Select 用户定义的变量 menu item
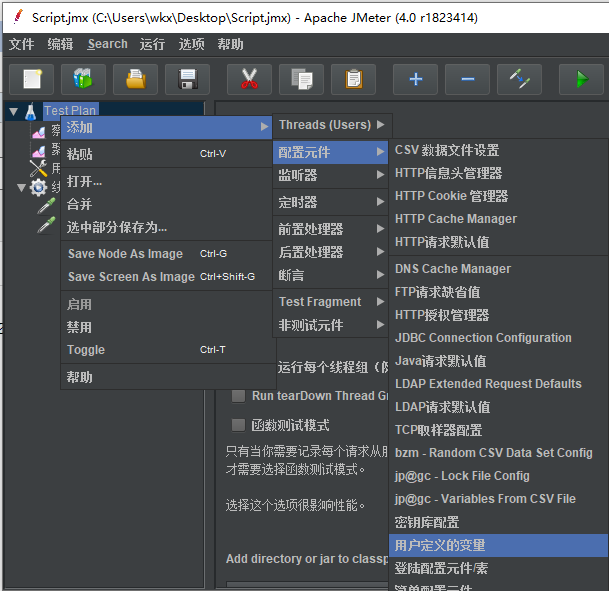Image resolution: width=609 pixels, height=591 pixels. click(498, 545)
